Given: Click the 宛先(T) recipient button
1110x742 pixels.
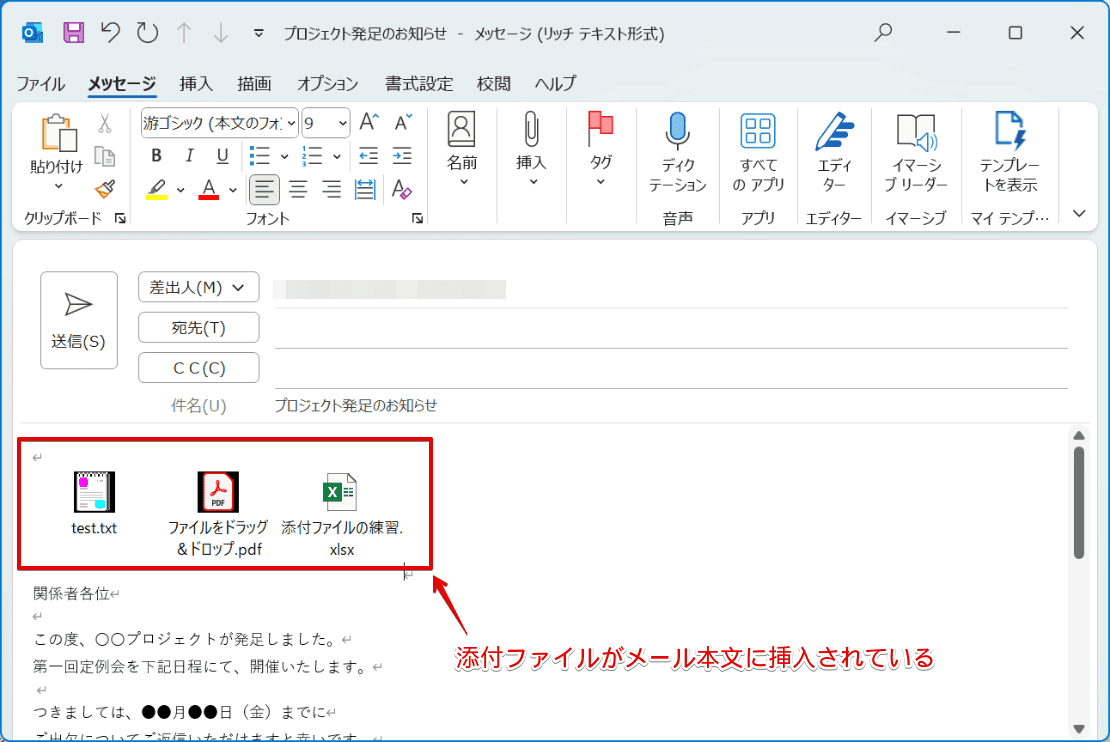Looking at the screenshot, I should click(x=198, y=327).
